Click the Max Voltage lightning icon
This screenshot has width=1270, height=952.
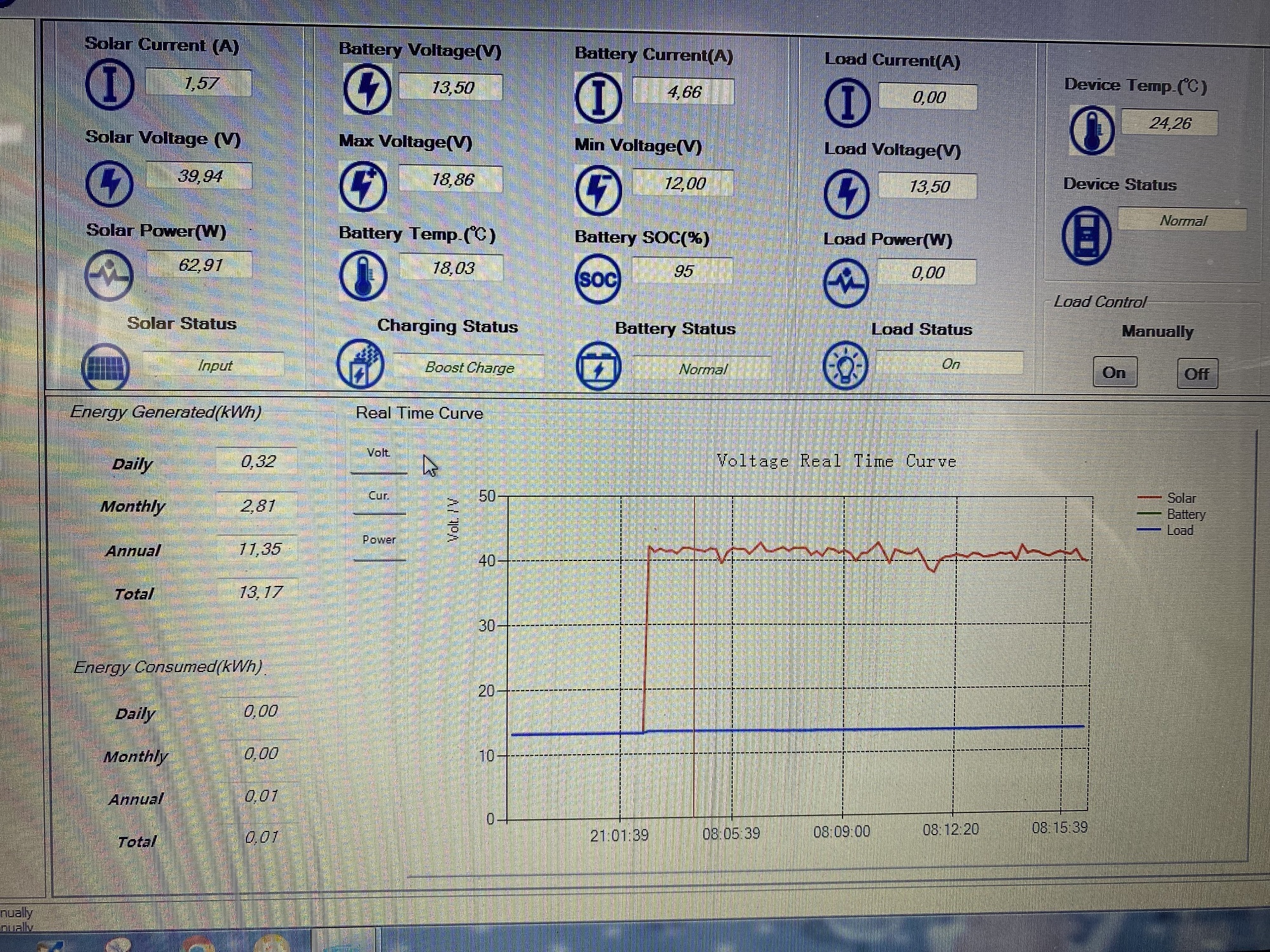pyautogui.click(x=363, y=186)
